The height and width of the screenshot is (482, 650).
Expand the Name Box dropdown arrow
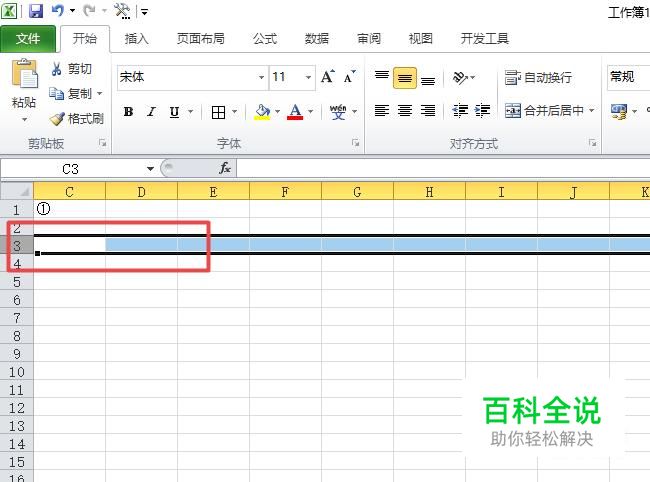pyautogui.click(x=150, y=169)
